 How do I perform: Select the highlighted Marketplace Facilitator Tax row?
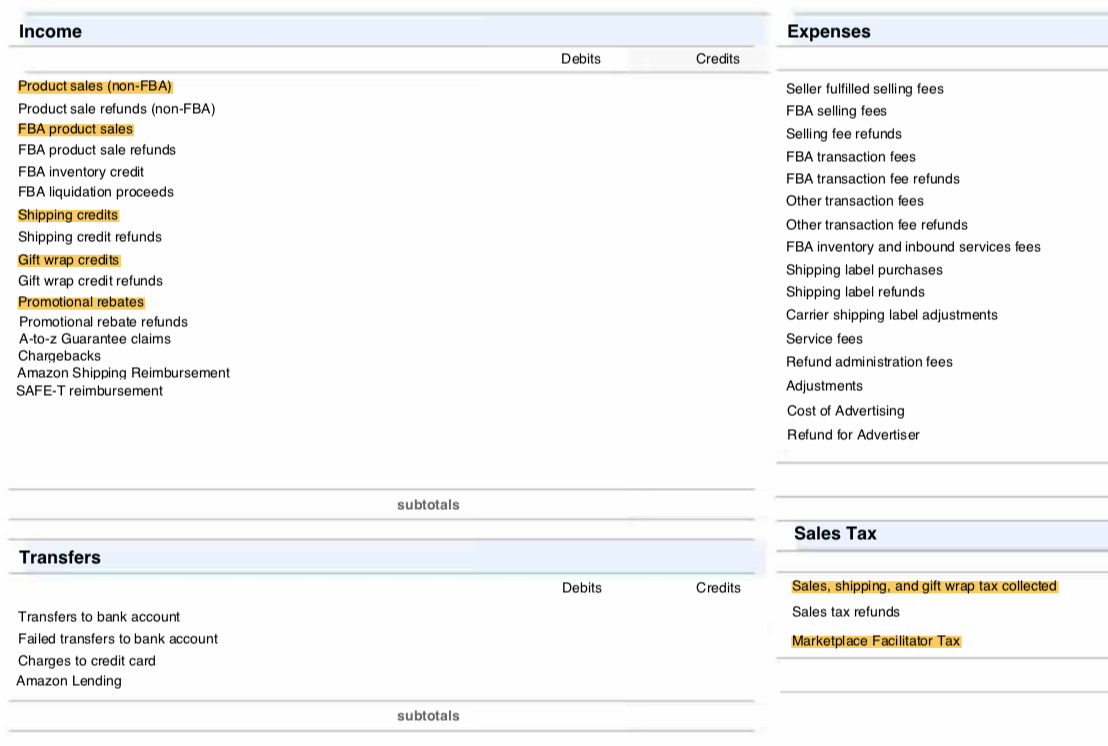coord(876,641)
